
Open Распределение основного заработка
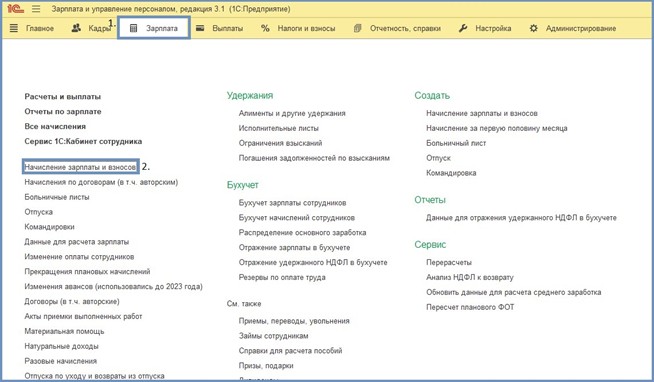[302, 233]
